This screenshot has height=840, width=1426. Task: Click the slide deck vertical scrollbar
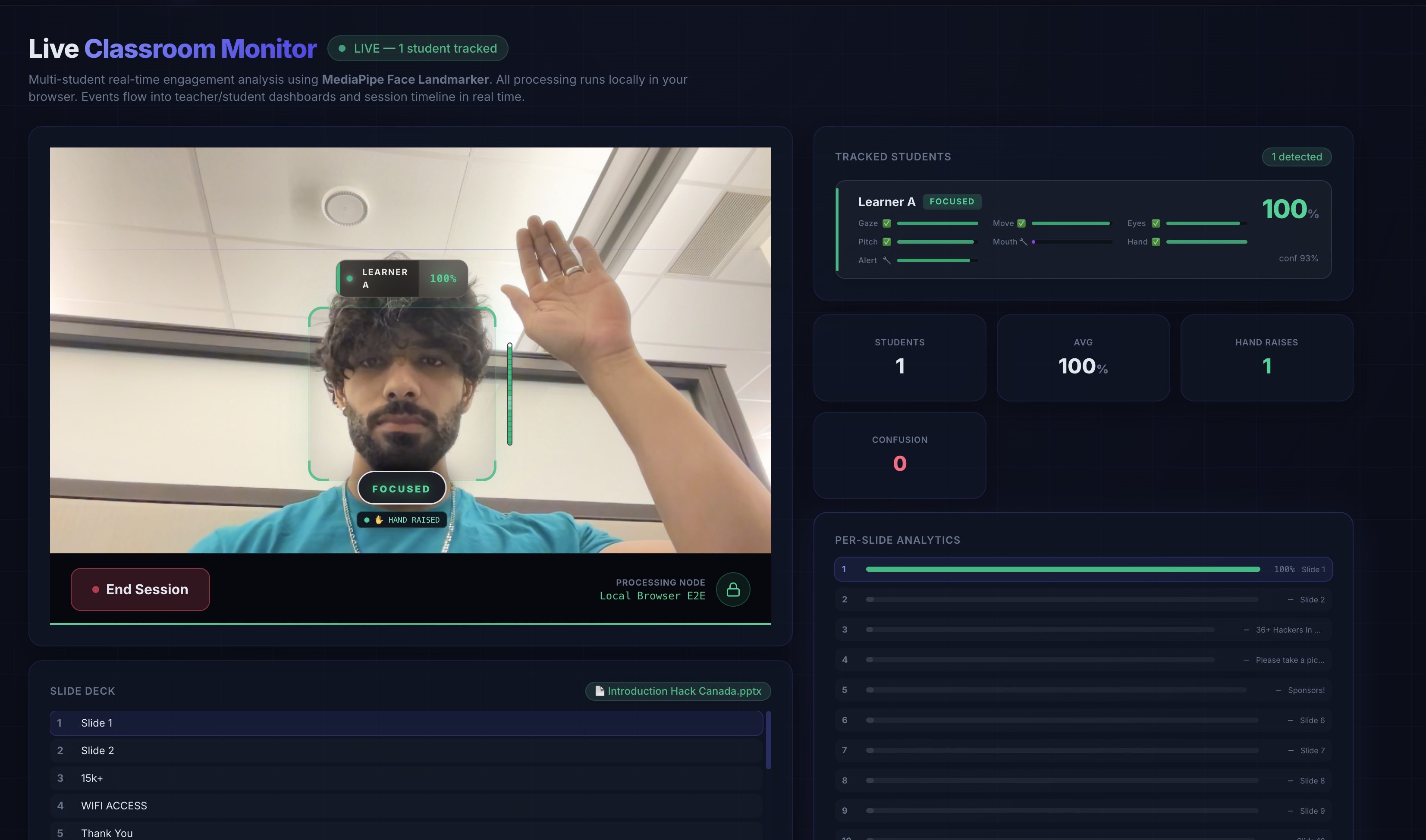tap(768, 740)
